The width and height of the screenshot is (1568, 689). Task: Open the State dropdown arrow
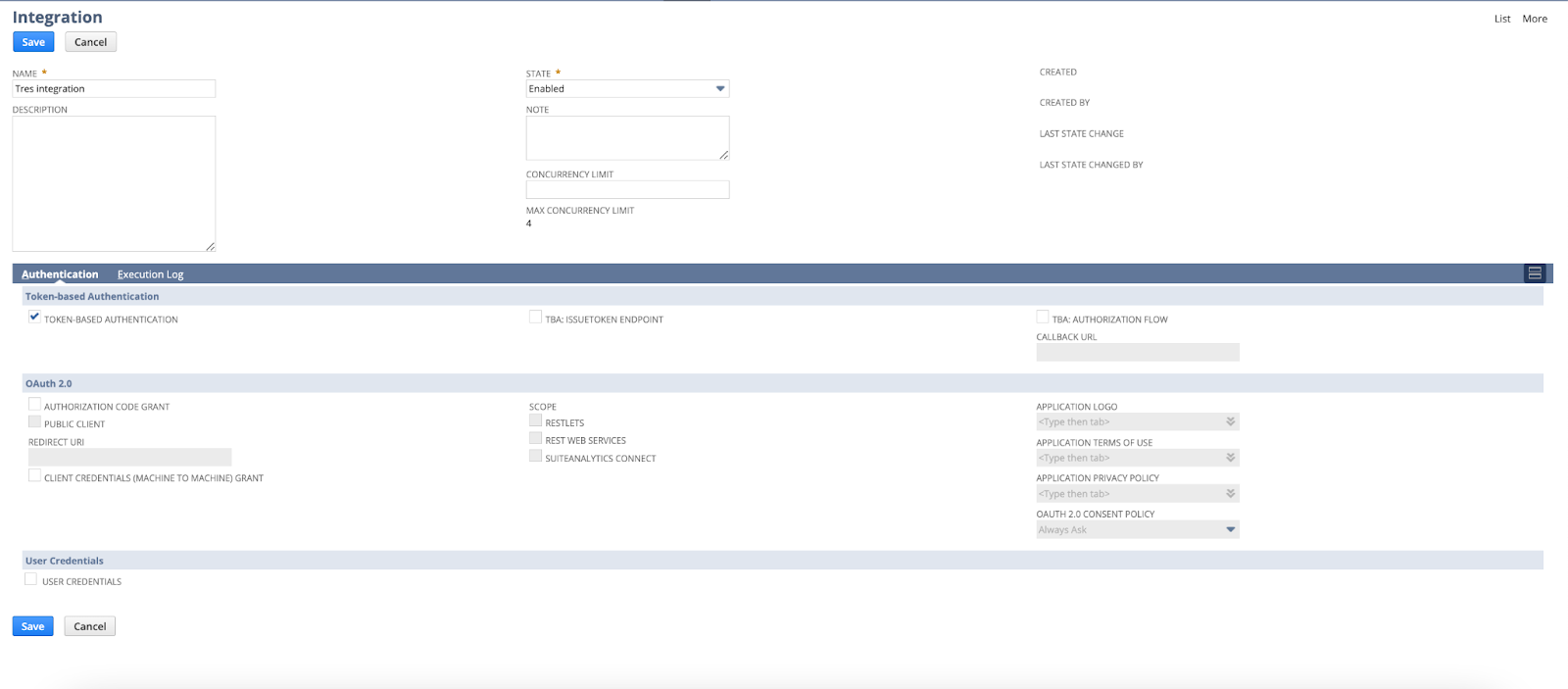pos(720,89)
